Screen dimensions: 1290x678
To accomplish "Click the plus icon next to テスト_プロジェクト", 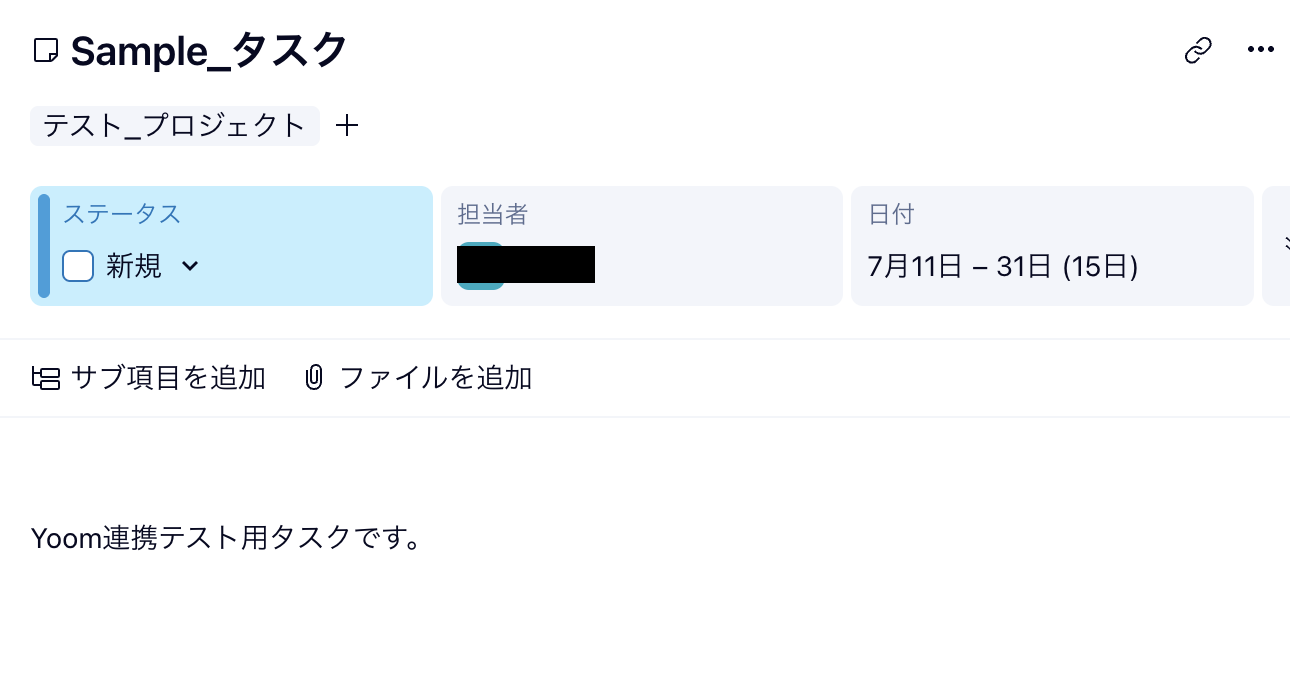I will click(347, 126).
